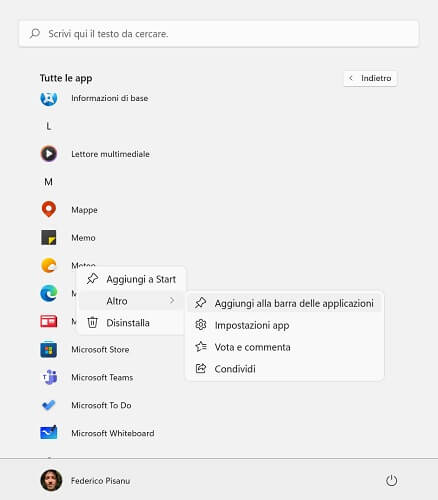Viewport: 438px width, 500px height.
Task: Go back with the Indietro button
Action: [370, 78]
